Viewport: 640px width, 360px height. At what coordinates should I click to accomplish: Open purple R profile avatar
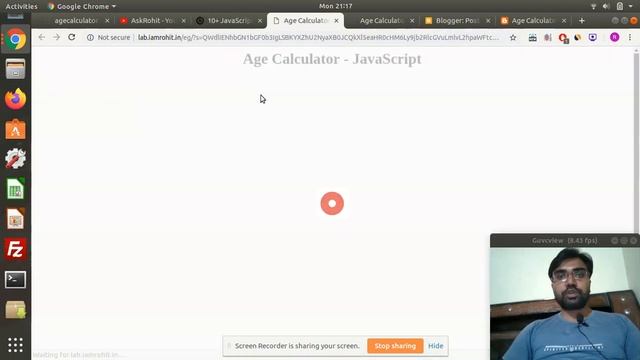pos(614,37)
